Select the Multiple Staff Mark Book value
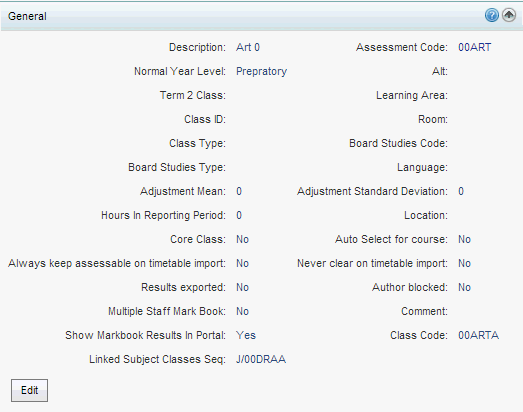 click(x=242, y=311)
